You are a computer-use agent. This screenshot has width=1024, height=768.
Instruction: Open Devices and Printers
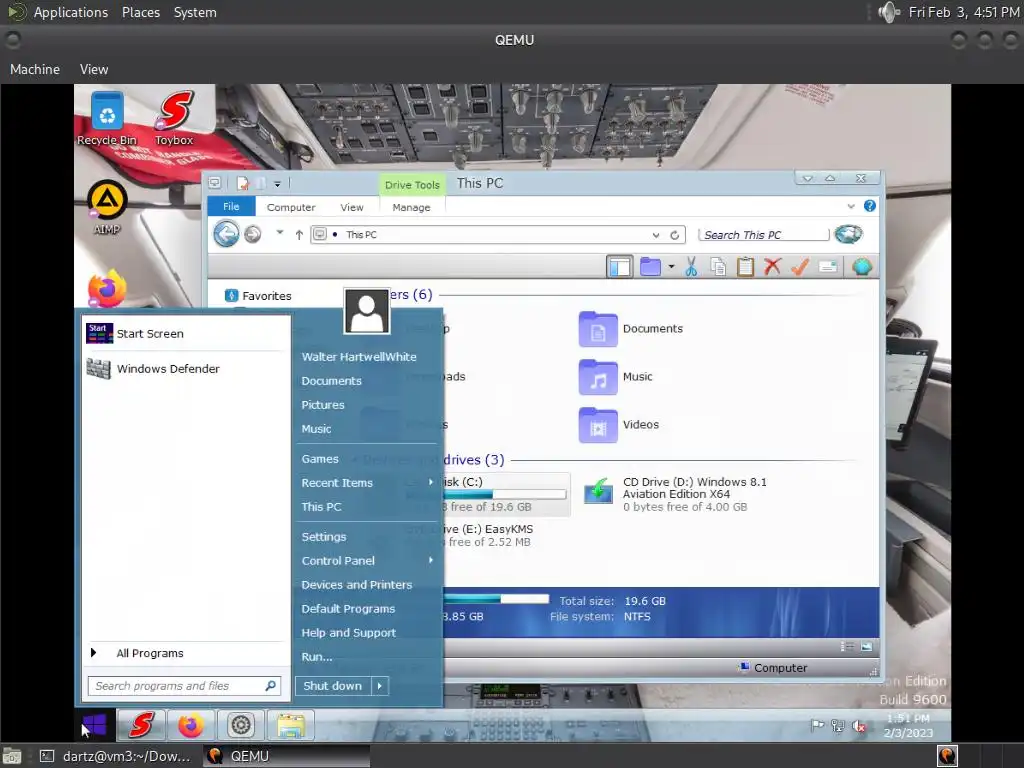coord(357,584)
